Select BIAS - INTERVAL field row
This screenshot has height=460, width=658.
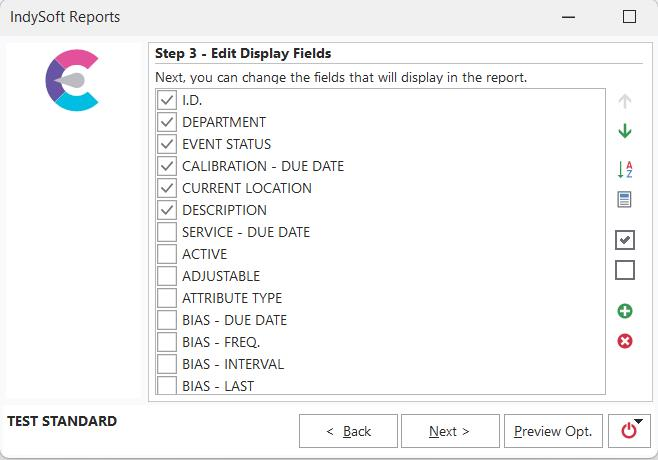(x=232, y=364)
